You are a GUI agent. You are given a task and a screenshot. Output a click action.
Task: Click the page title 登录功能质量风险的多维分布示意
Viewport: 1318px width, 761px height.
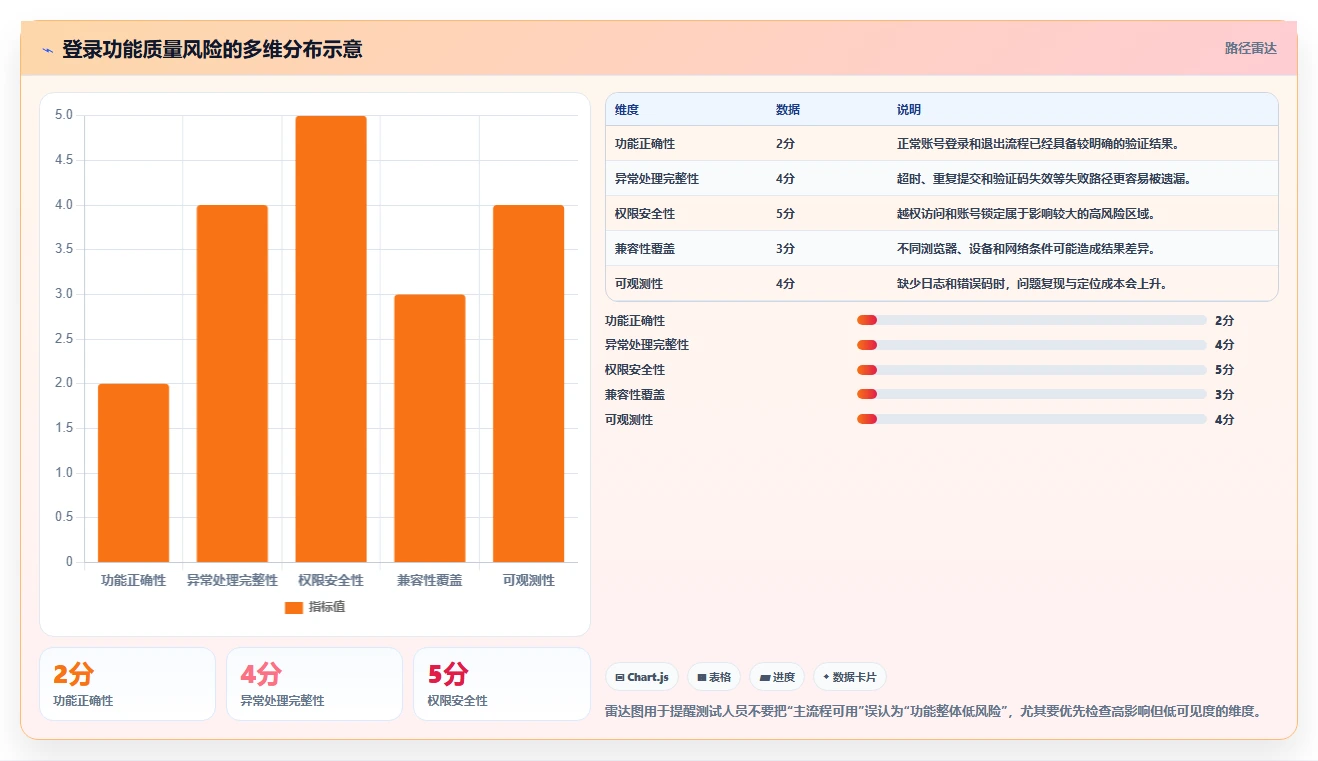pyautogui.click(x=212, y=49)
